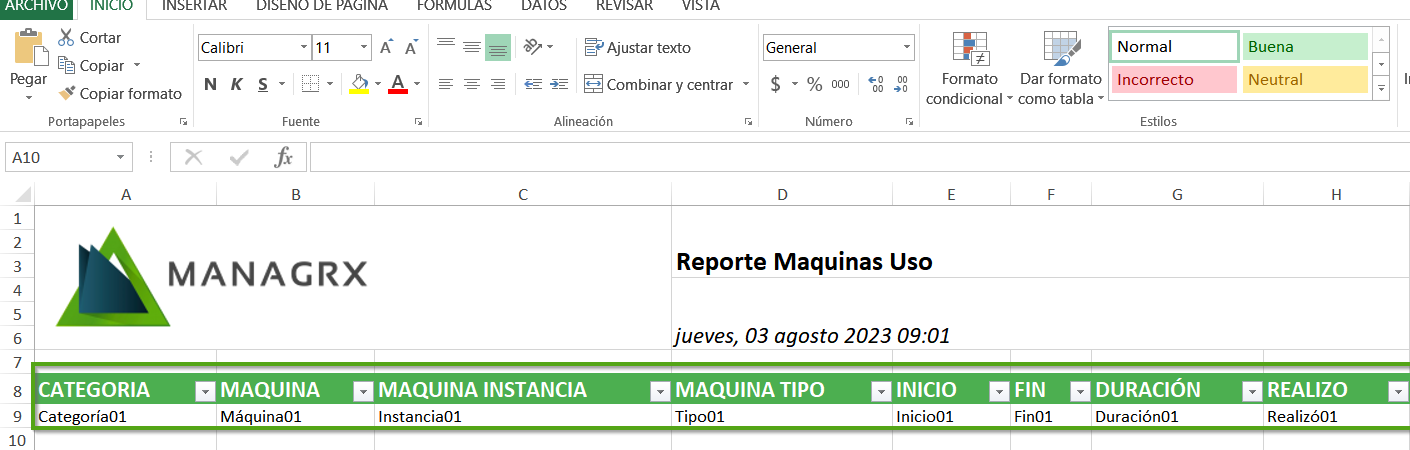Apply currency $ format
Image resolution: width=1410 pixels, height=450 pixels.
[x=776, y=84]
